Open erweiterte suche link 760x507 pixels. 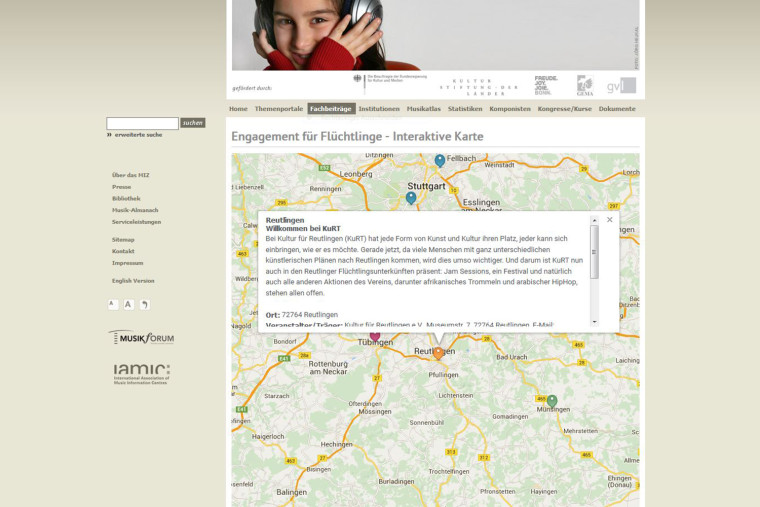pos(138,135)
